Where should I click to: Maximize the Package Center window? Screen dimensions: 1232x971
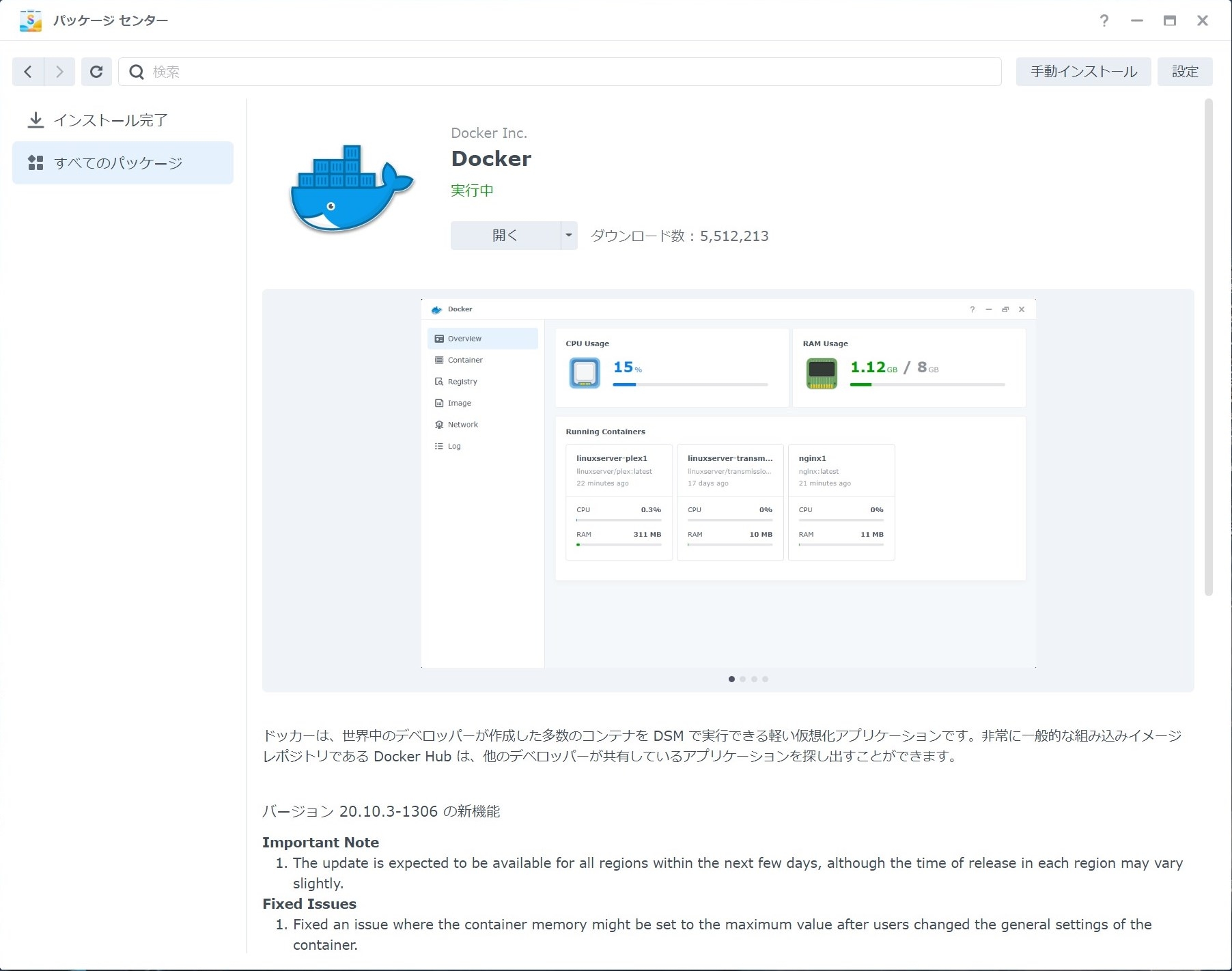(1169, 20)
